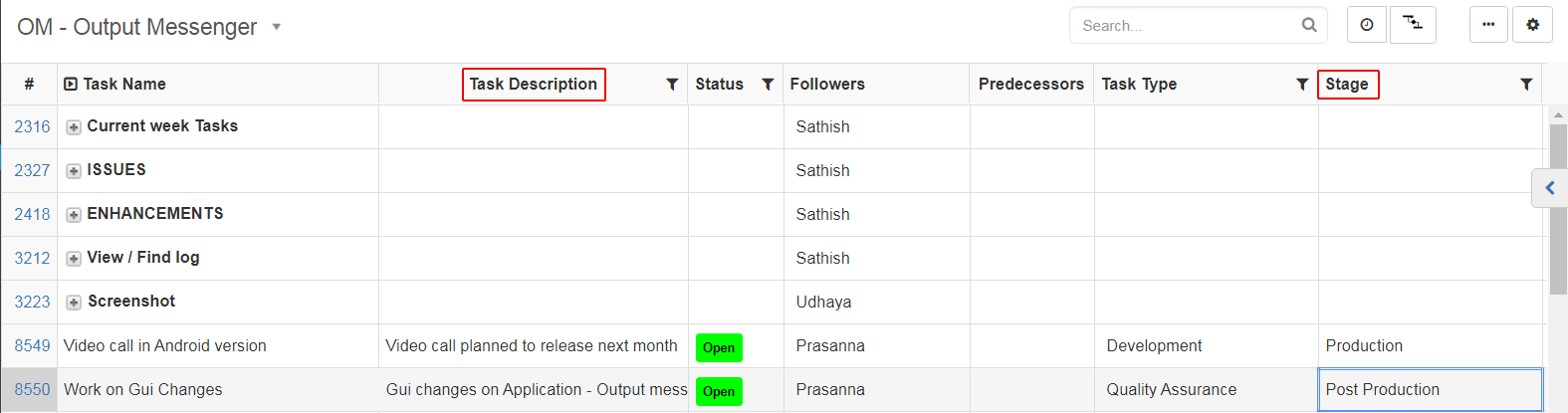This screenshot has height=413, width=1568.
Task: Click the Stage column filter icon
Action: pos(1526,85)
